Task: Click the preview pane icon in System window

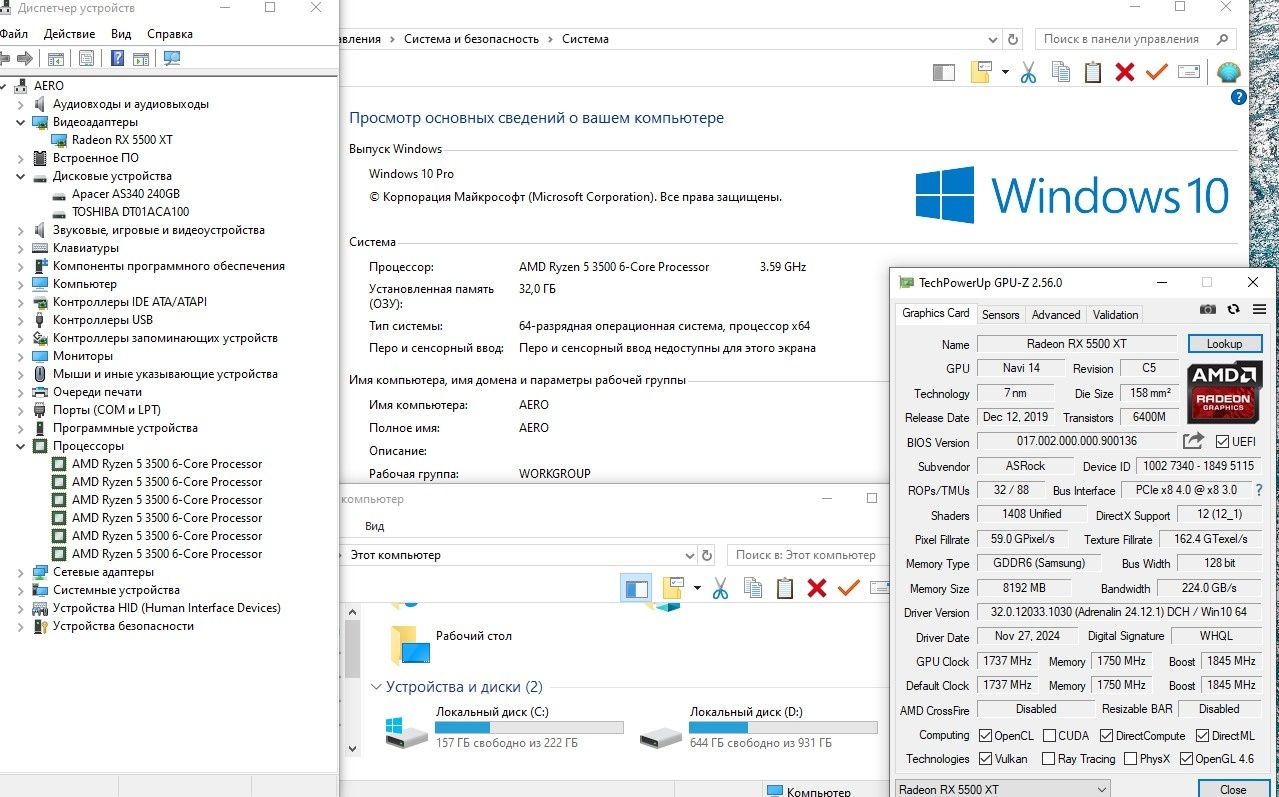Action: point(943,72)
